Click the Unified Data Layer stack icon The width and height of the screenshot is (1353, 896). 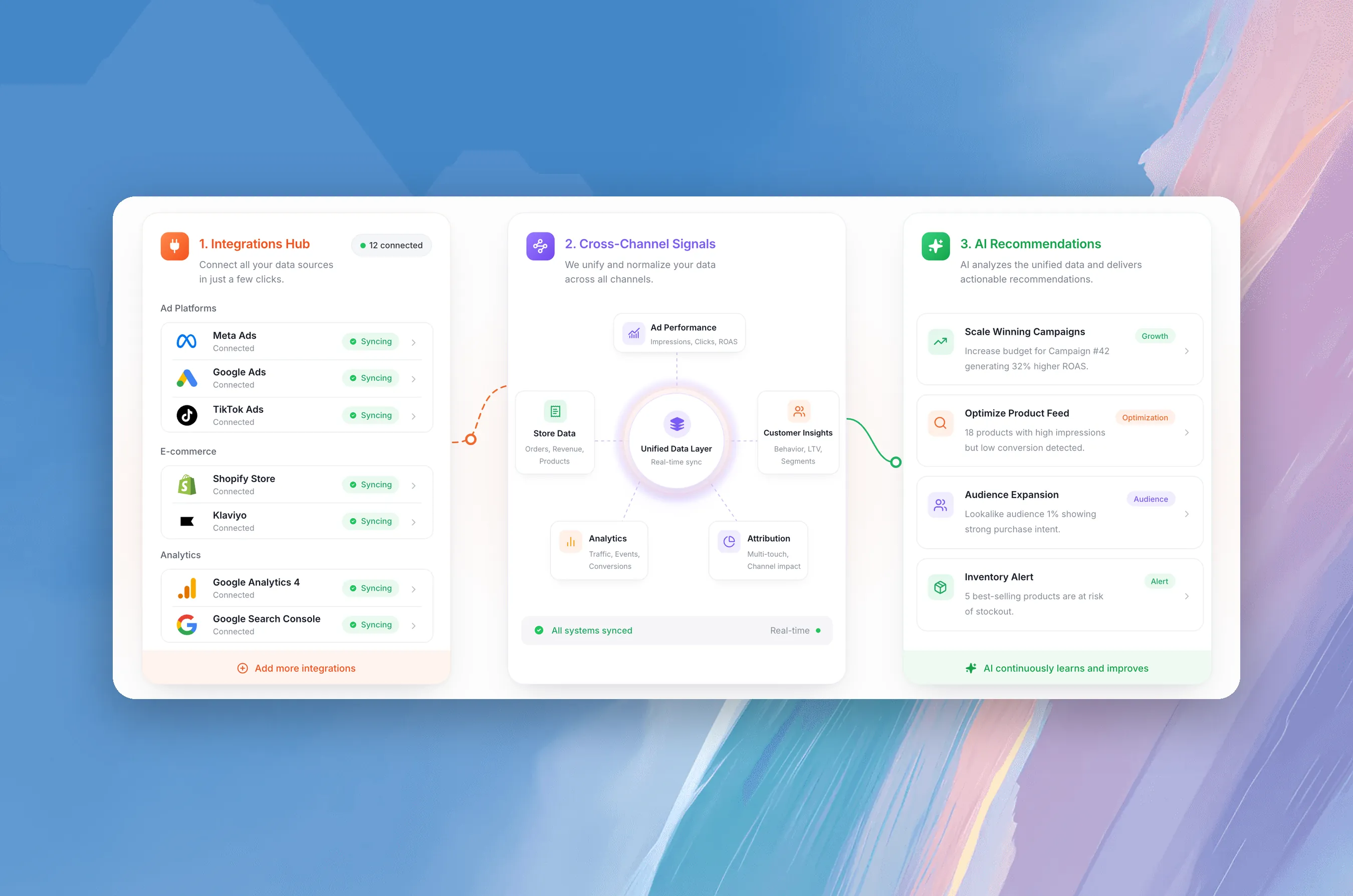pyautogui.click(x=676, y=424)
